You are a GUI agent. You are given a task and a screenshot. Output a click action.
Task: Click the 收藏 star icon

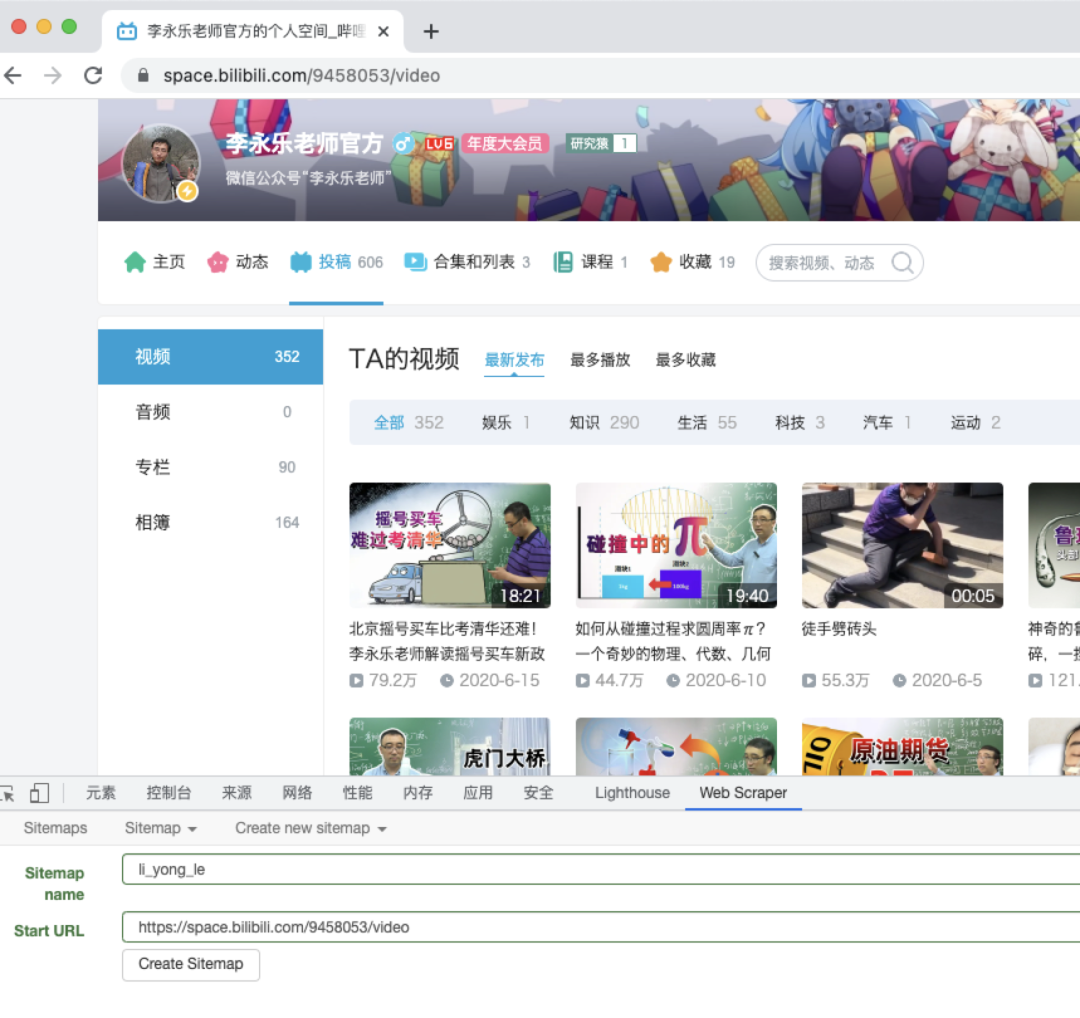click(x=661, y=262)
